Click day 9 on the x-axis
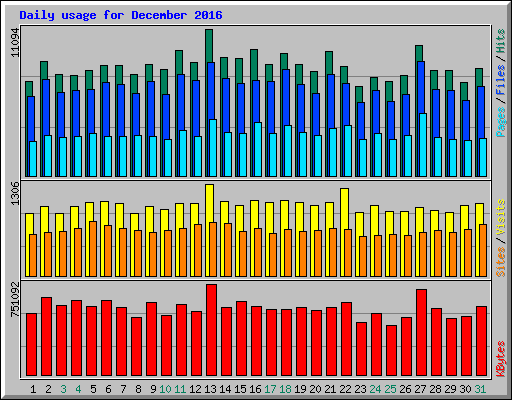Image resolution: width=512 pixels, height=400 pixels. (153, 389)
